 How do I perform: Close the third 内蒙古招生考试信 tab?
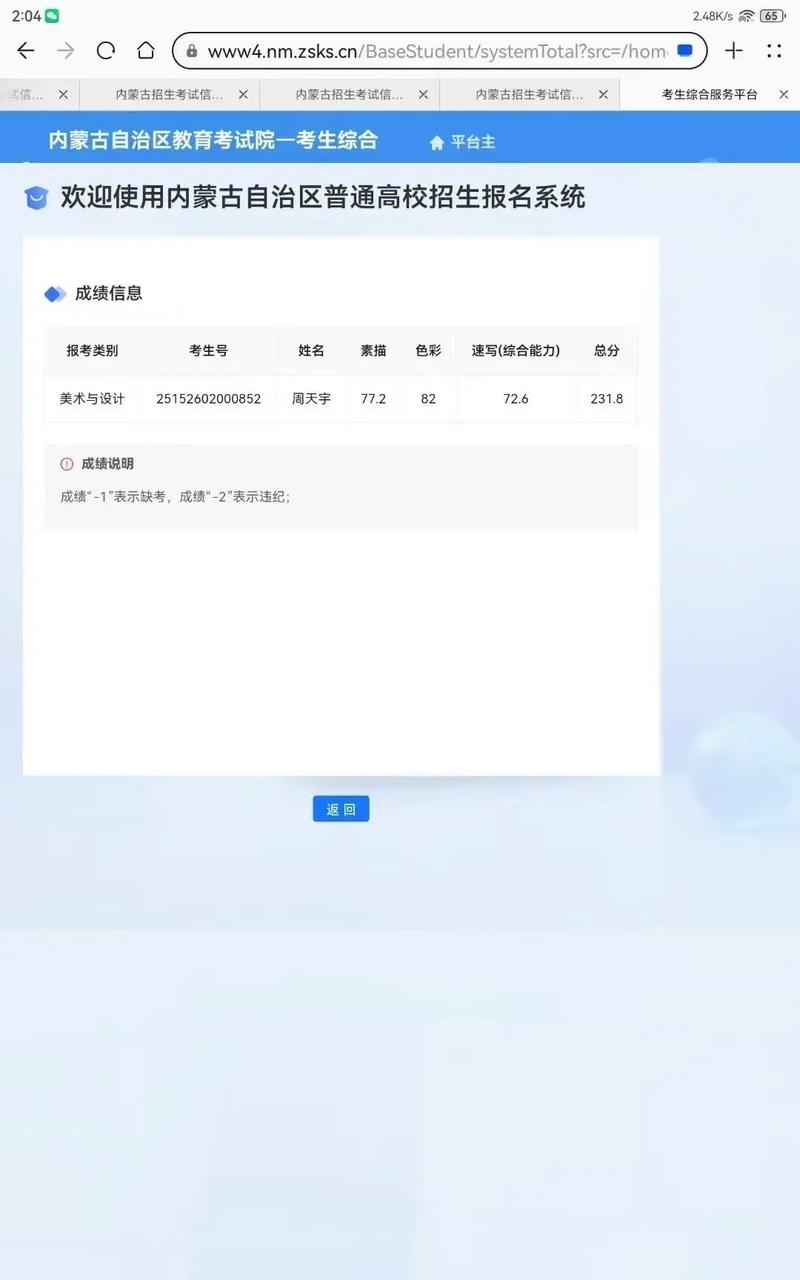point(602,93)
